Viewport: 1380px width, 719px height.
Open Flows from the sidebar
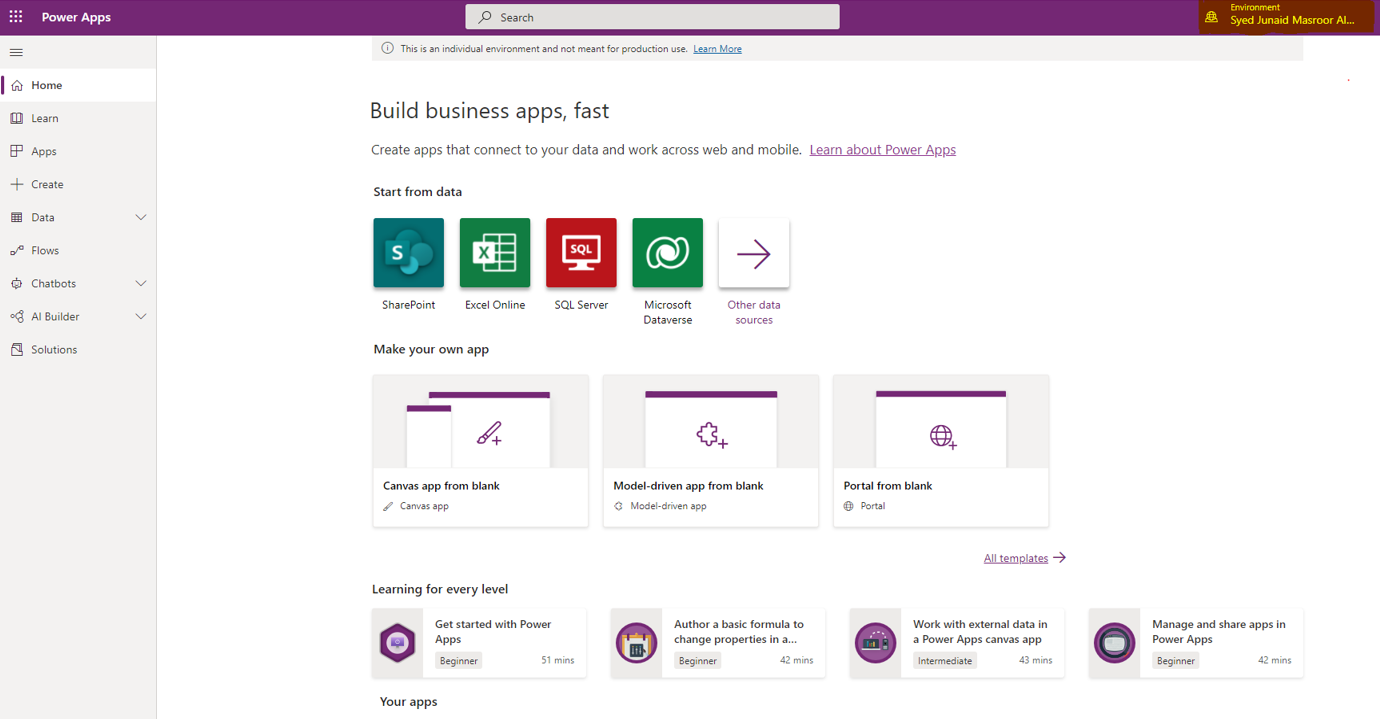pos(45,251)
